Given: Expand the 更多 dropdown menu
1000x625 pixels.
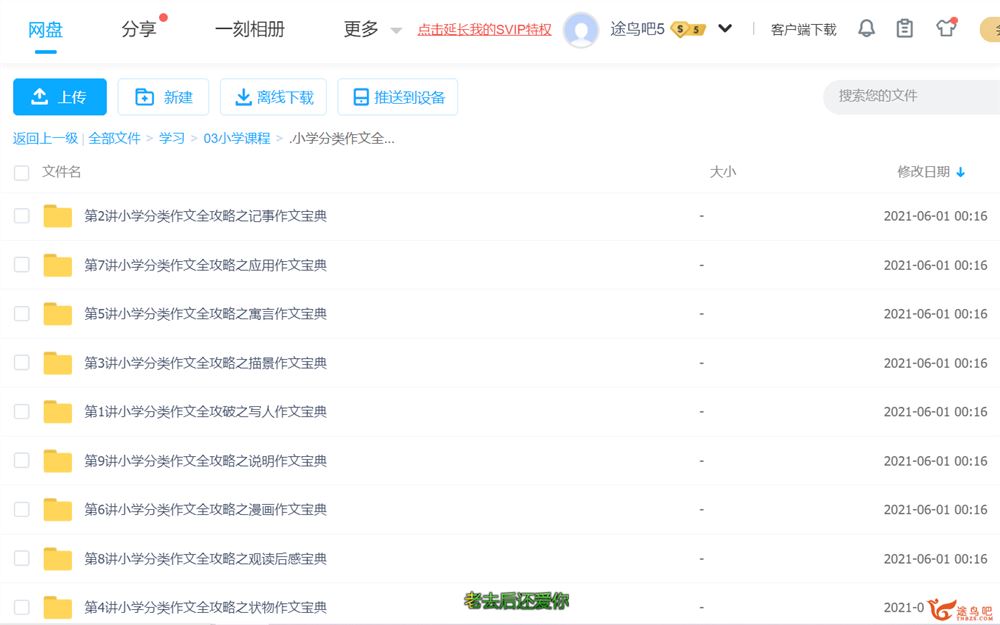Looking at the screenshot, I should 372,30.
